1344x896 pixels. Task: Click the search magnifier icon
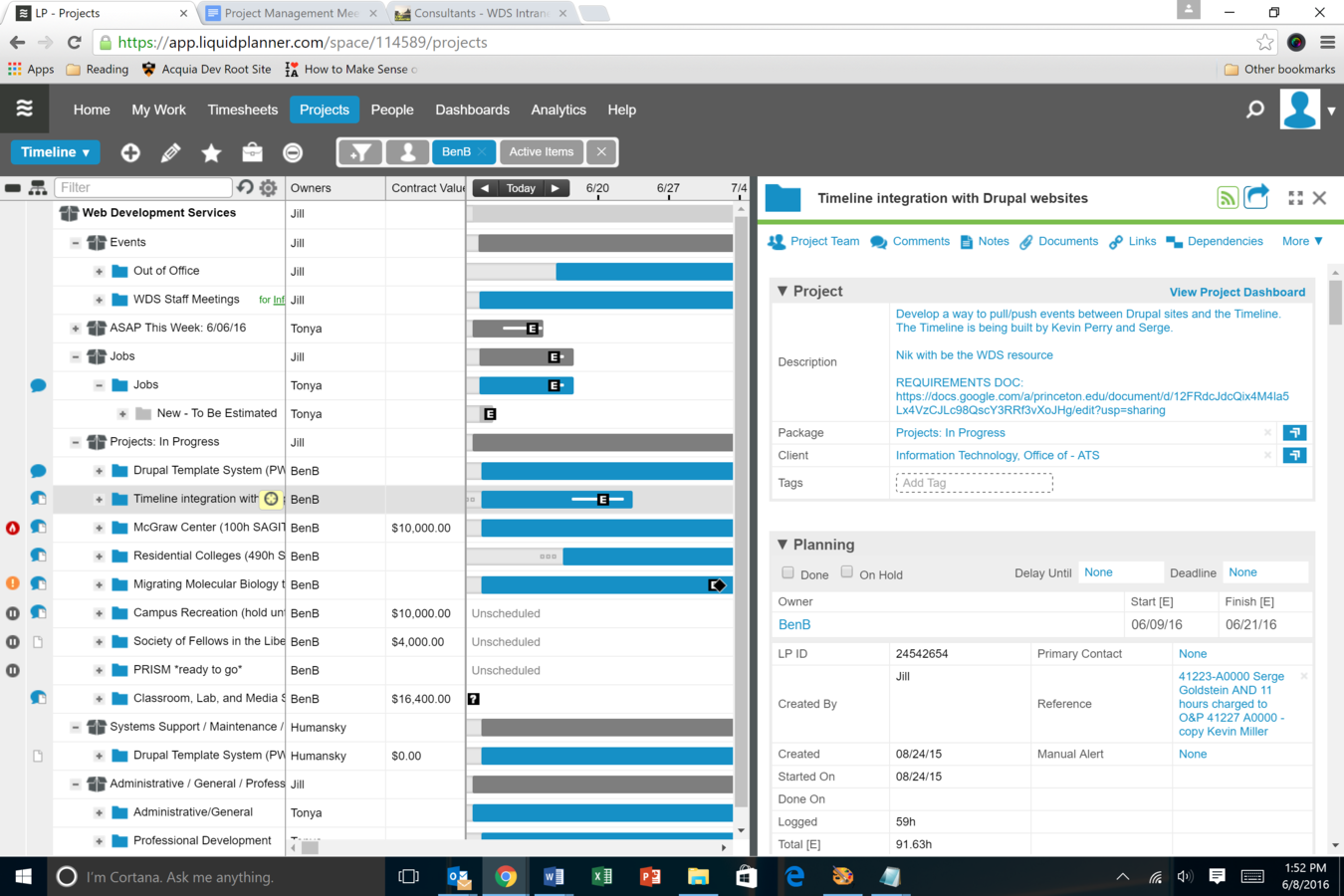[1255, 110]
